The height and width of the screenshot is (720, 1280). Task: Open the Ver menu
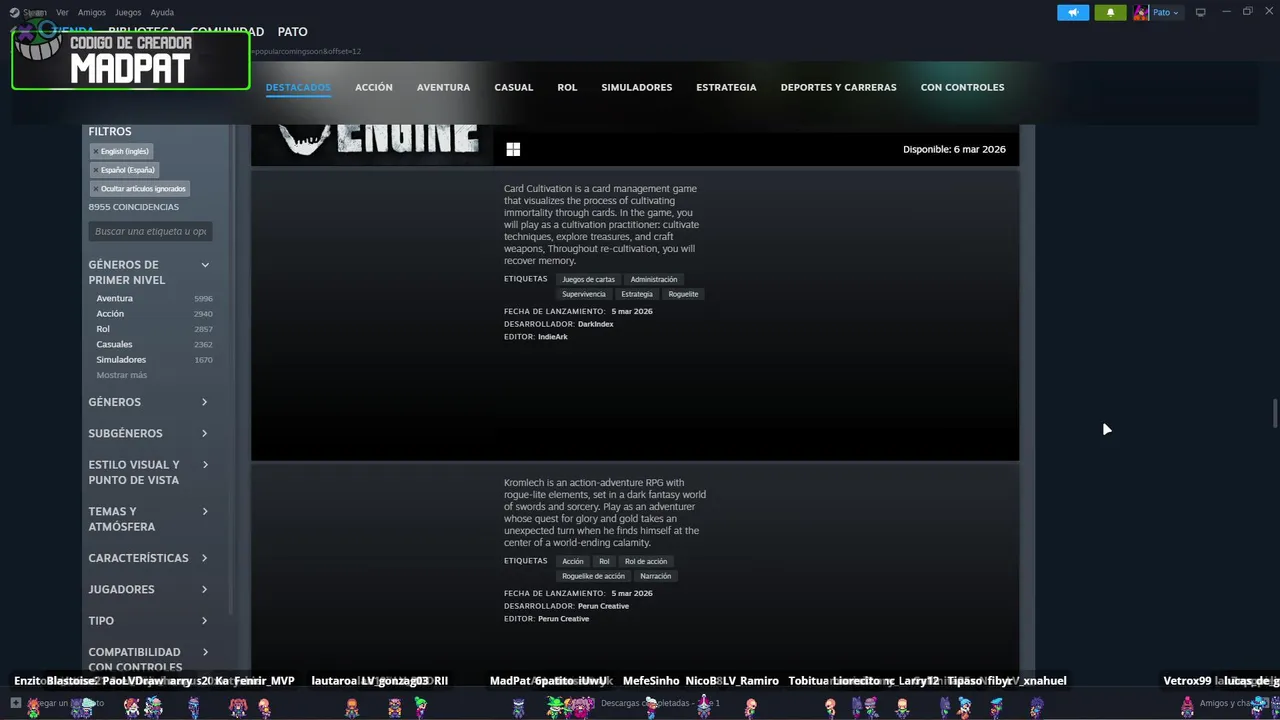(x=62, y=13)
